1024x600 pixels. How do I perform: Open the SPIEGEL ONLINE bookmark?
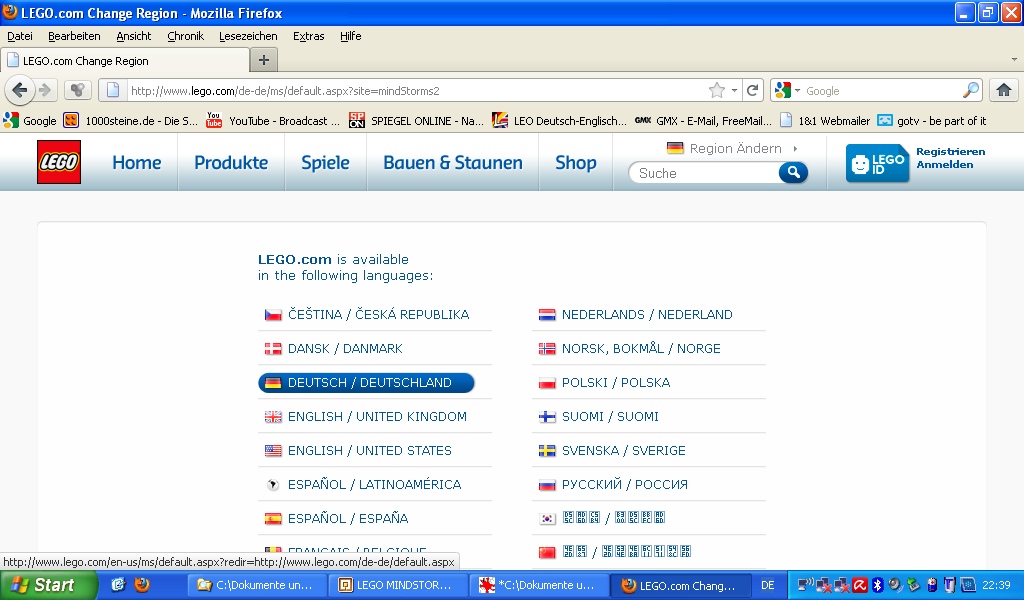(417, 121)
